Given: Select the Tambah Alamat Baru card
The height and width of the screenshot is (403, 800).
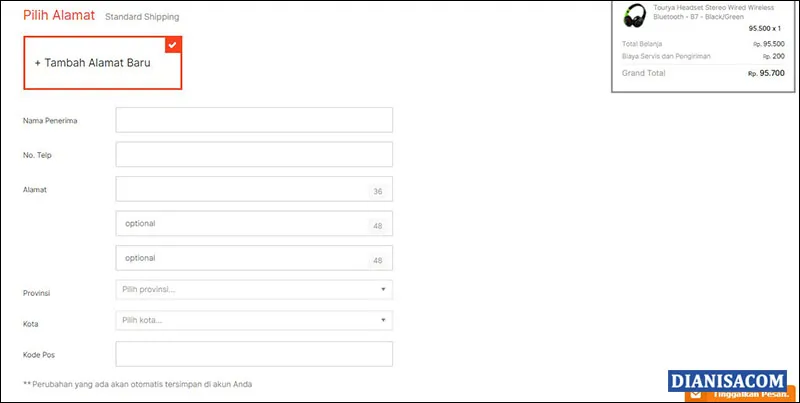Looking at the screenshot, I should (x=103, y=62).
